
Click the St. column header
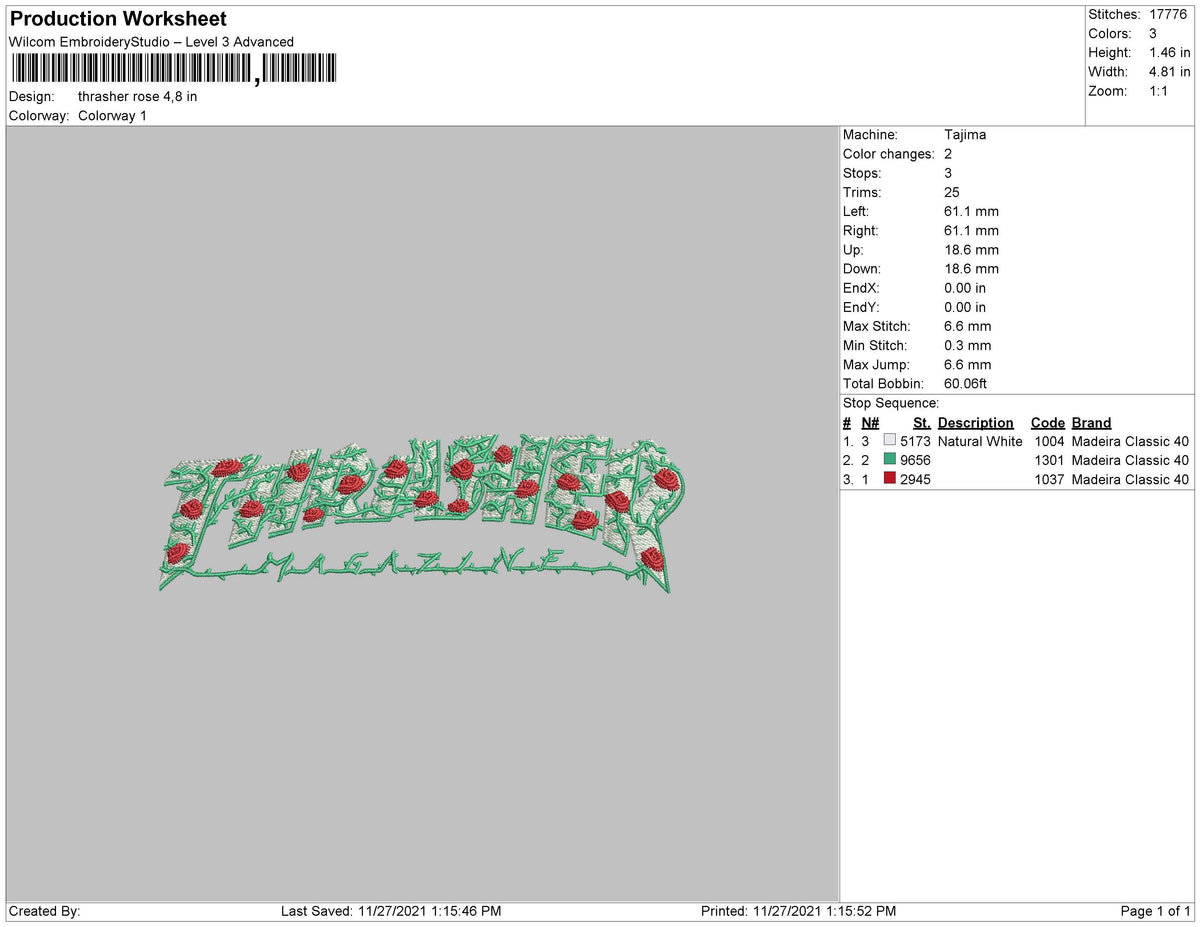[921, 423]
